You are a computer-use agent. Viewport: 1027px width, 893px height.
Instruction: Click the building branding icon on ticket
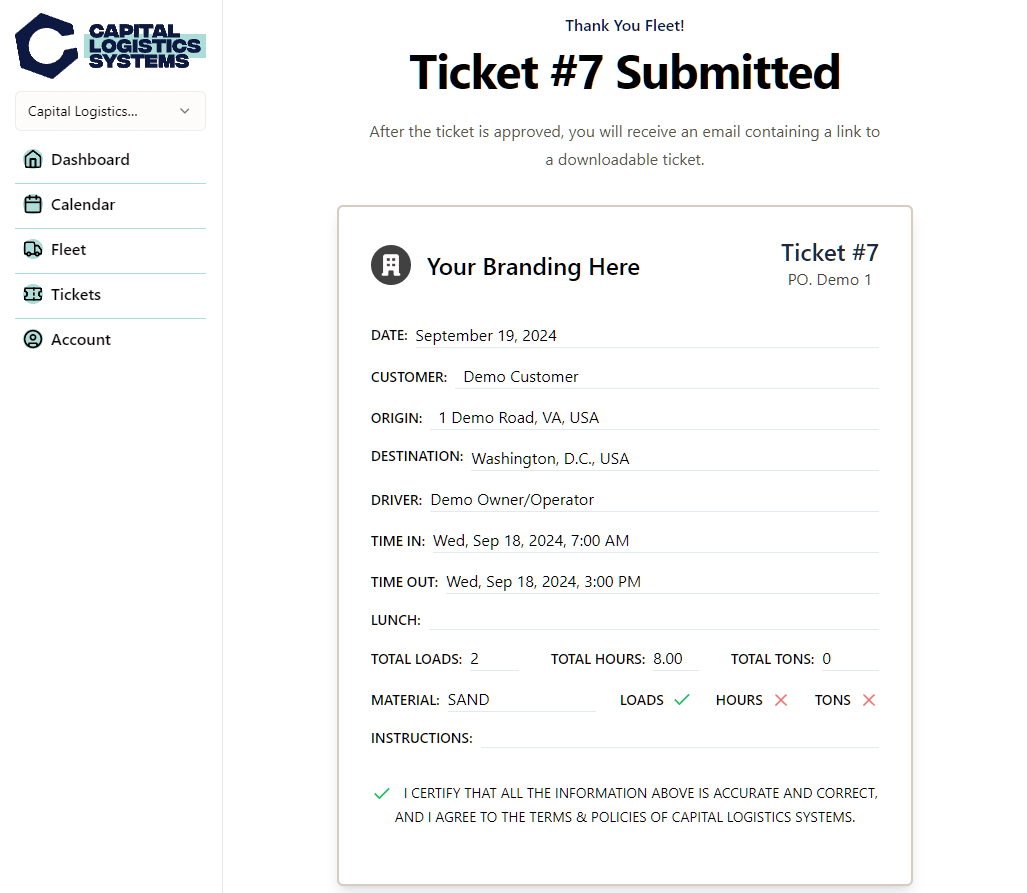click(x=391, y=265)
